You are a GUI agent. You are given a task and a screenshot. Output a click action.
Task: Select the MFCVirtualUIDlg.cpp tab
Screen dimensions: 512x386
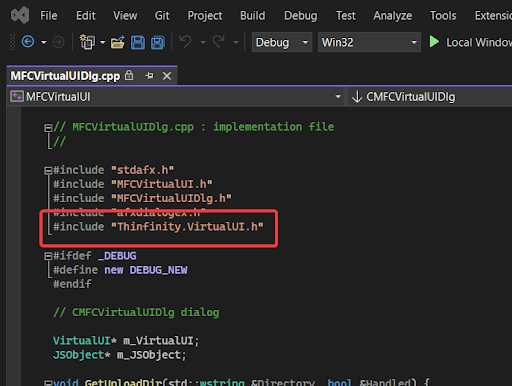point(65,76)
